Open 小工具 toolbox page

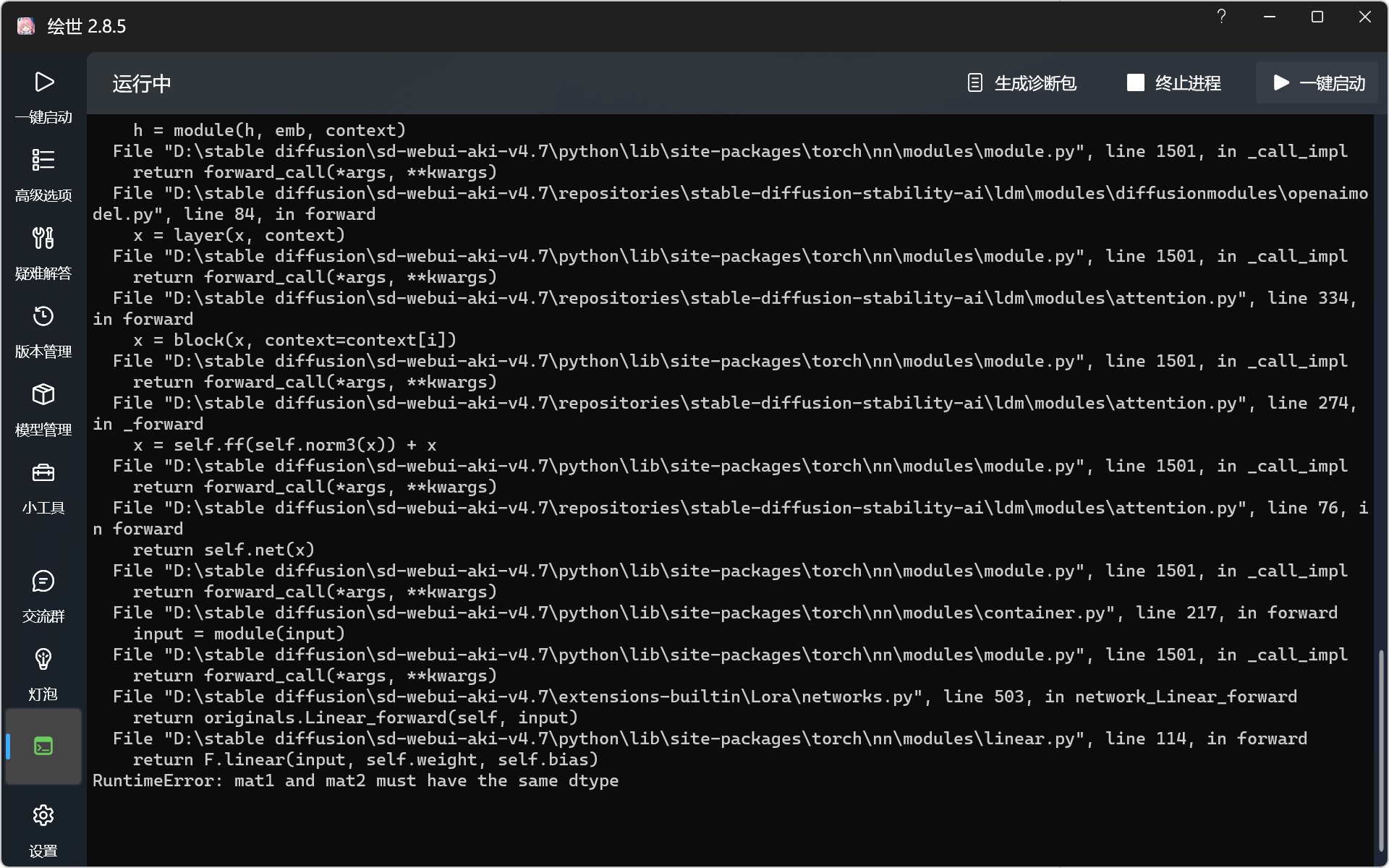(43, 488)
